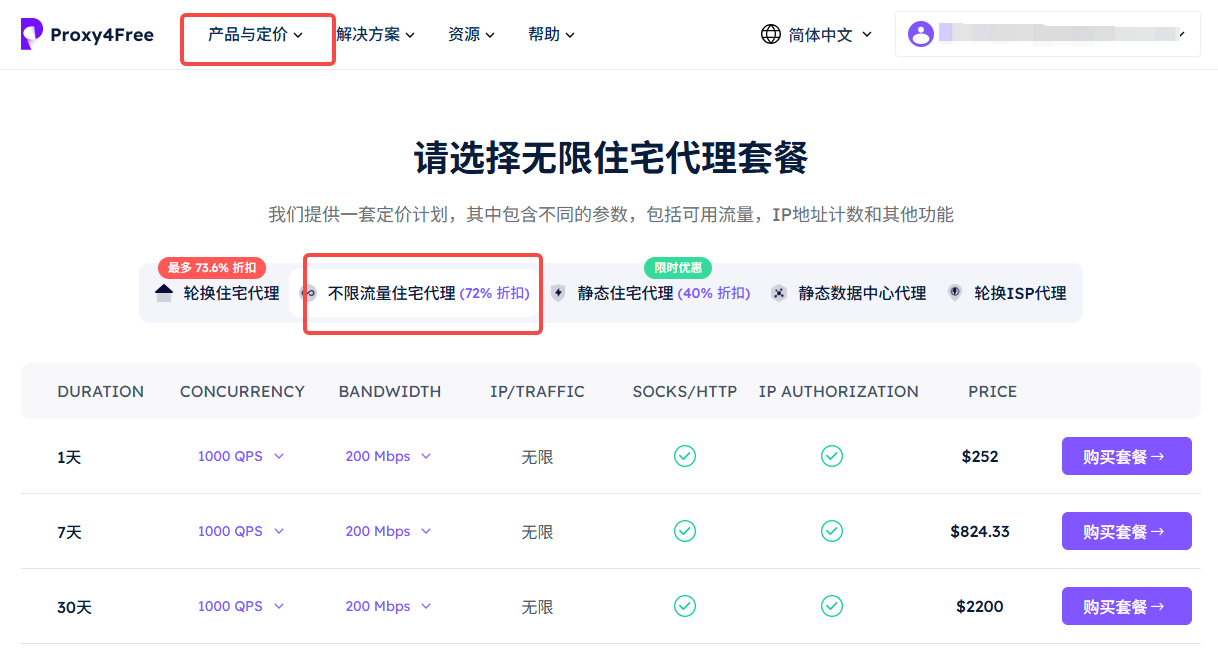Screen dimensions: 1218x652
Task: Click 购买套餐 button for the 1天 plan
Action: [1126, 456]
